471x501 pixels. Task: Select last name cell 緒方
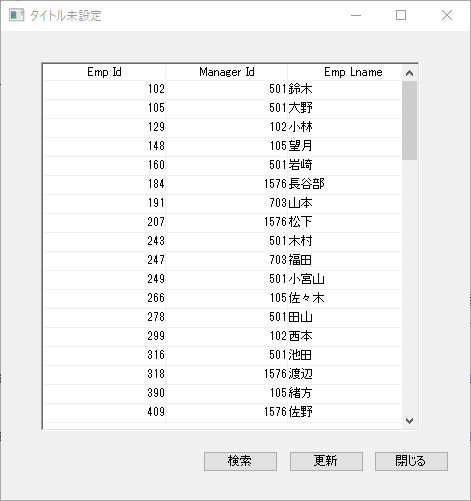pyautogui.click(x=345, y=393)
